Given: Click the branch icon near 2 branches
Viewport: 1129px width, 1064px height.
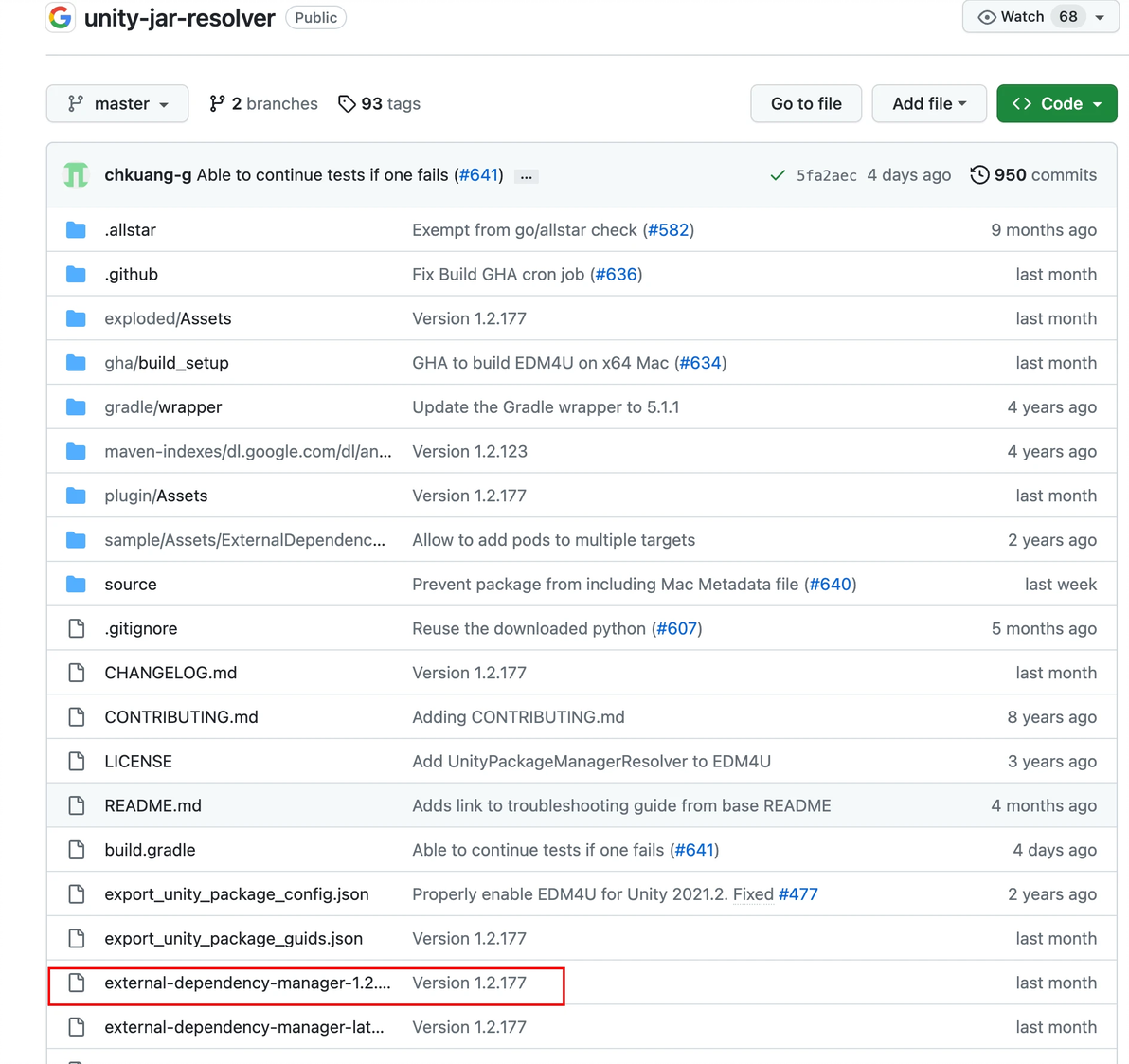Looking at the screenshot, I should [x=218, y=104].
